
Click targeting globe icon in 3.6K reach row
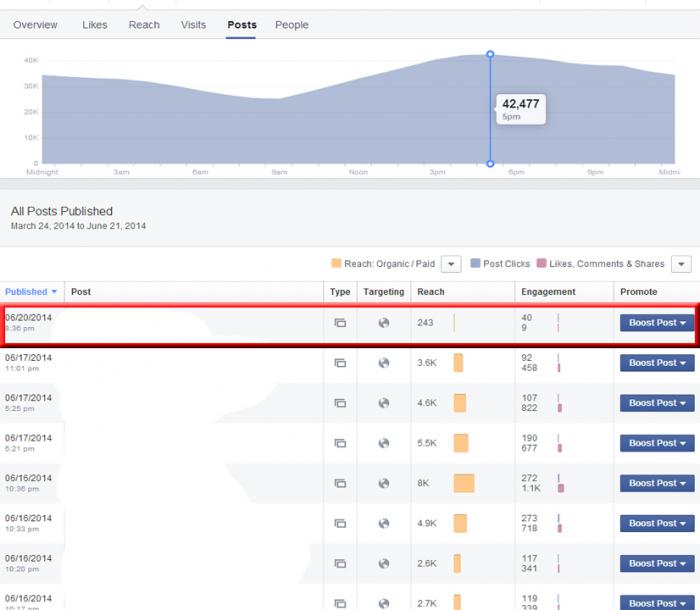click(384, 363)
